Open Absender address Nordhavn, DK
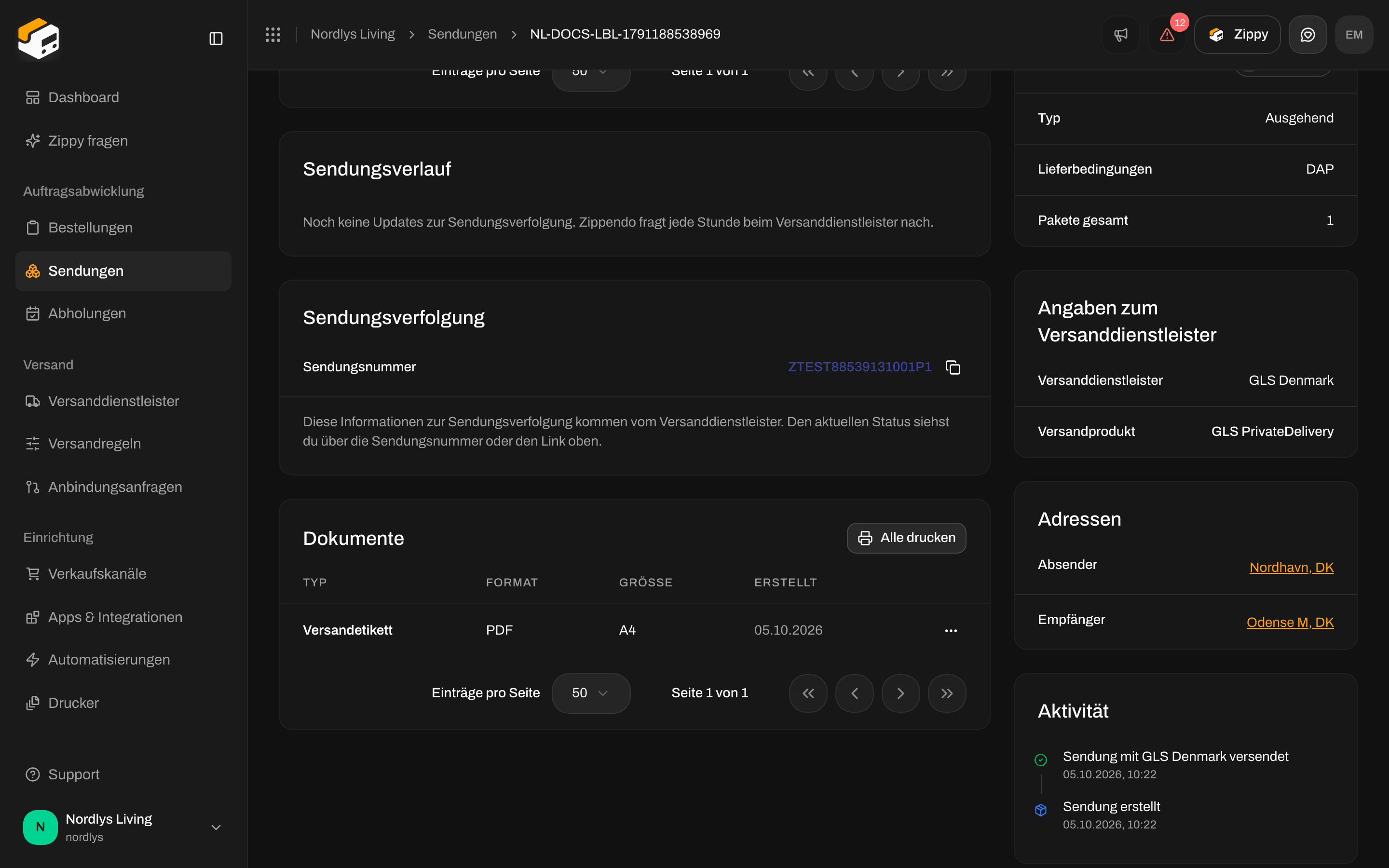The height and width of the screenshot is (868, 1389). [1292, 567]
